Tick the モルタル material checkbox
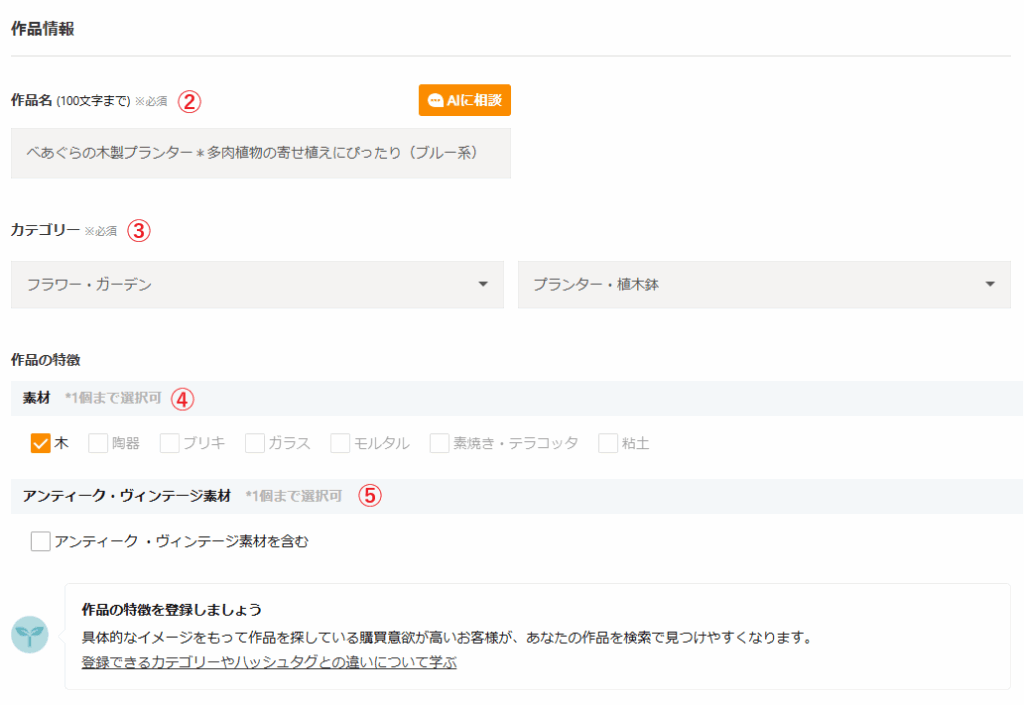1024x705 pixels. click(x=340, y=443)
